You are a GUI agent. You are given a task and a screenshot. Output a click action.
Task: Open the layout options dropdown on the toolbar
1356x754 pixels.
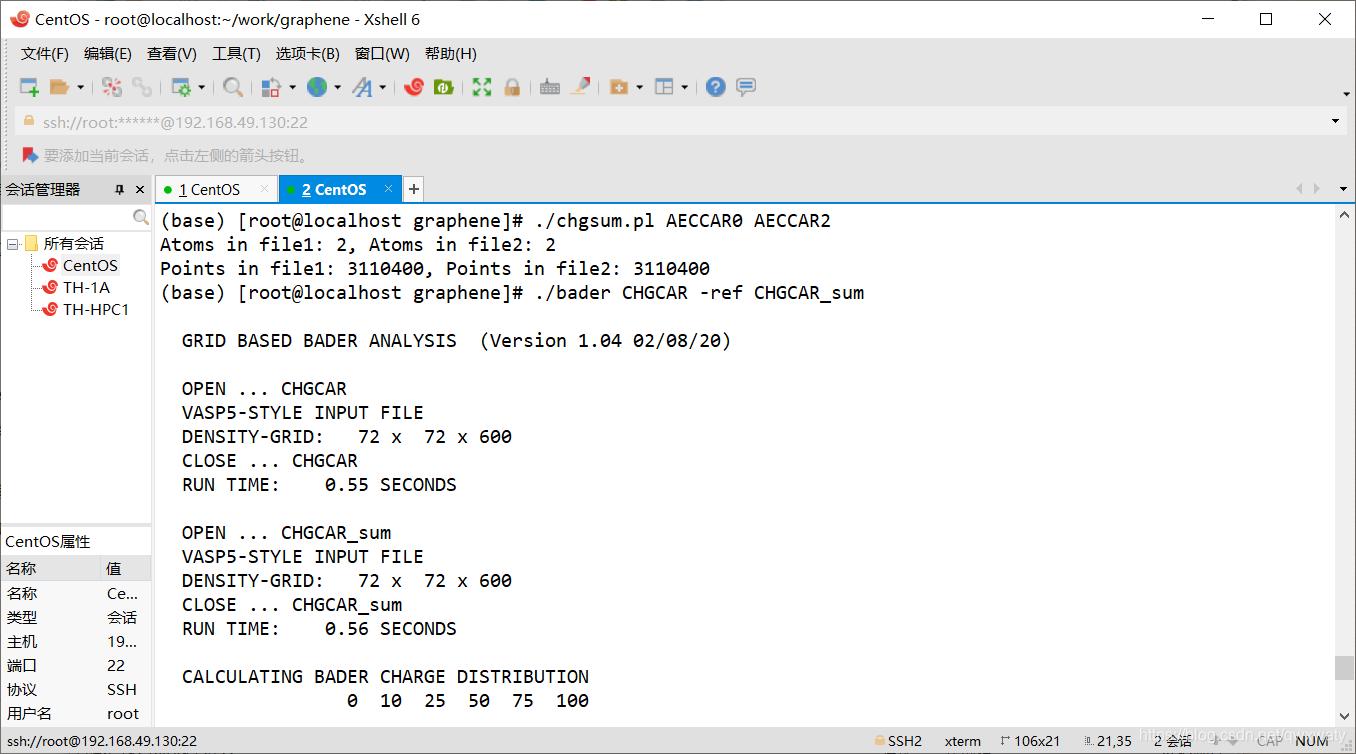tap(683, 86)
